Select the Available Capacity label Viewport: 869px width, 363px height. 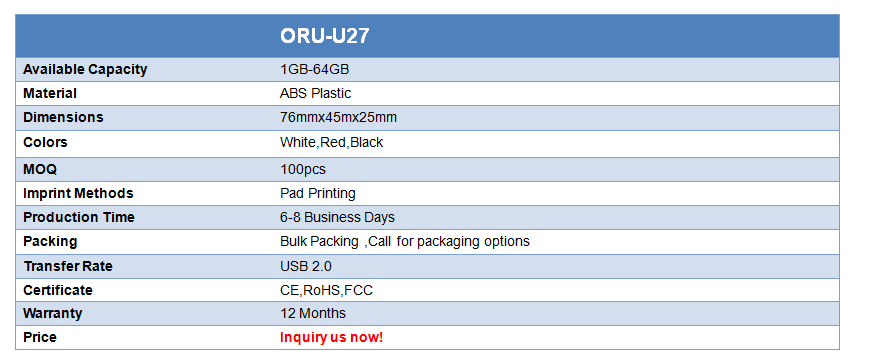pos(85,70)
